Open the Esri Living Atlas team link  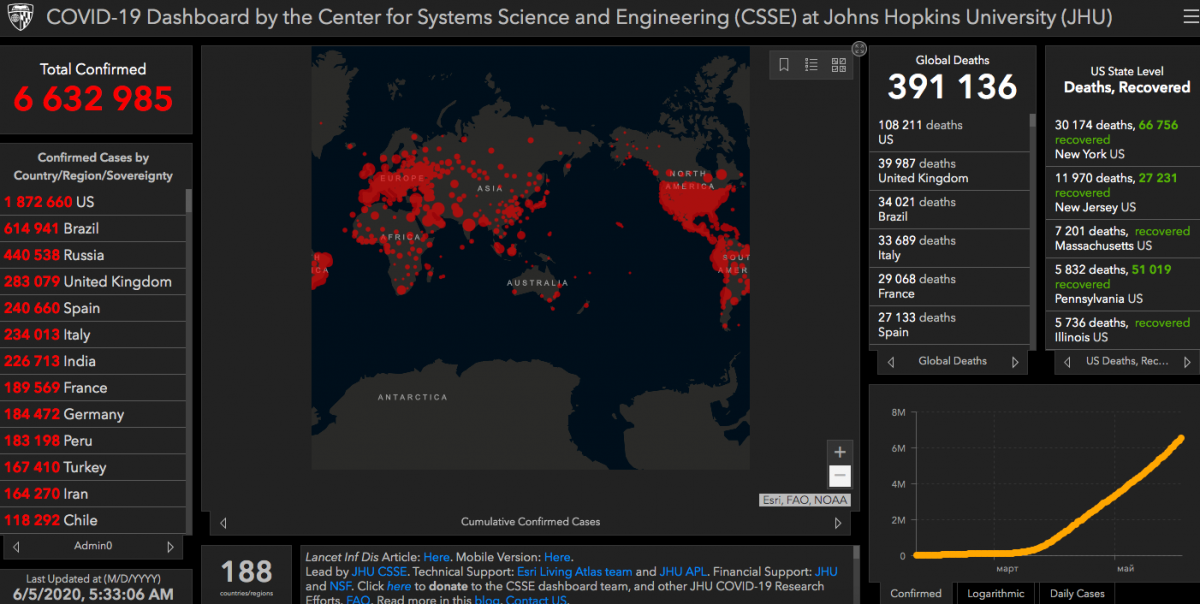[574, 572]
